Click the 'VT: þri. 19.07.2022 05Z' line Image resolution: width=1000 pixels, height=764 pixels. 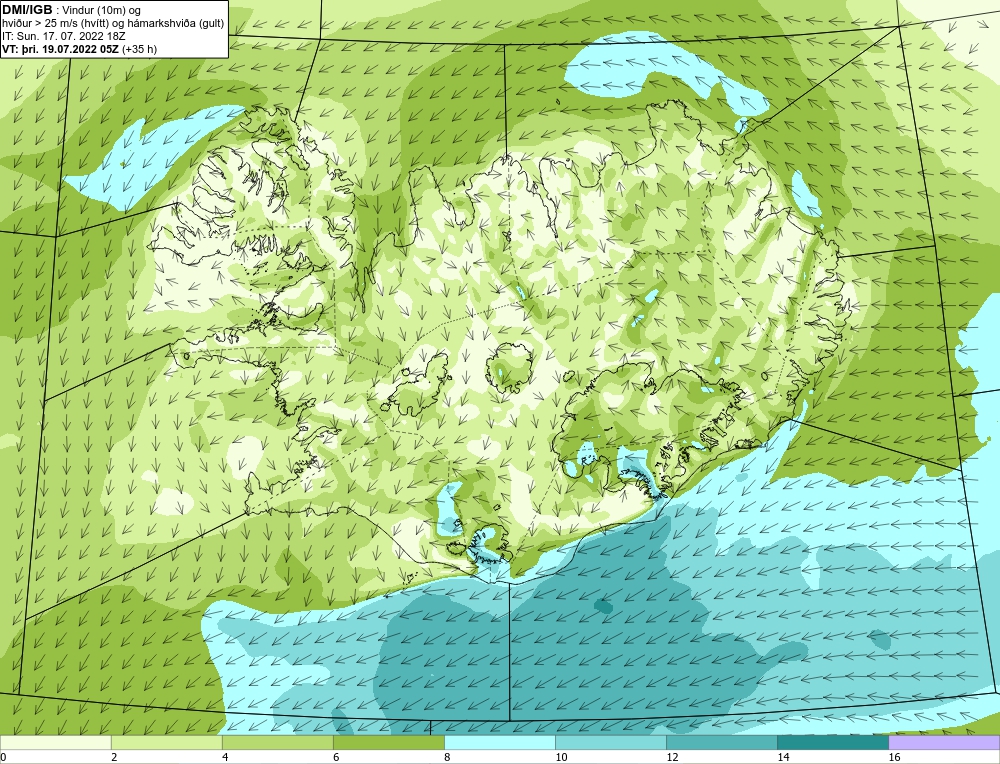point(80,48)
